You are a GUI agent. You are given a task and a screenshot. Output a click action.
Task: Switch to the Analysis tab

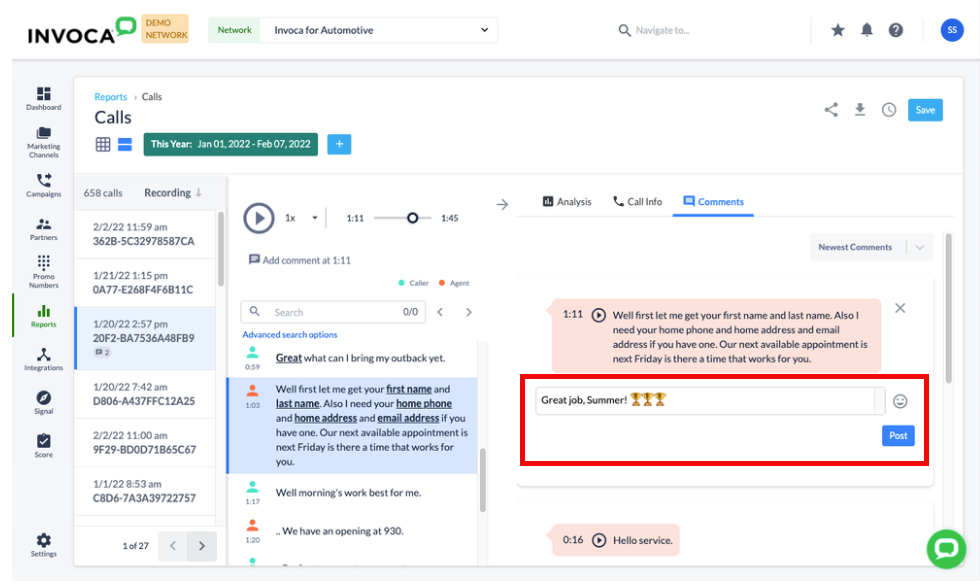[567, 201]
